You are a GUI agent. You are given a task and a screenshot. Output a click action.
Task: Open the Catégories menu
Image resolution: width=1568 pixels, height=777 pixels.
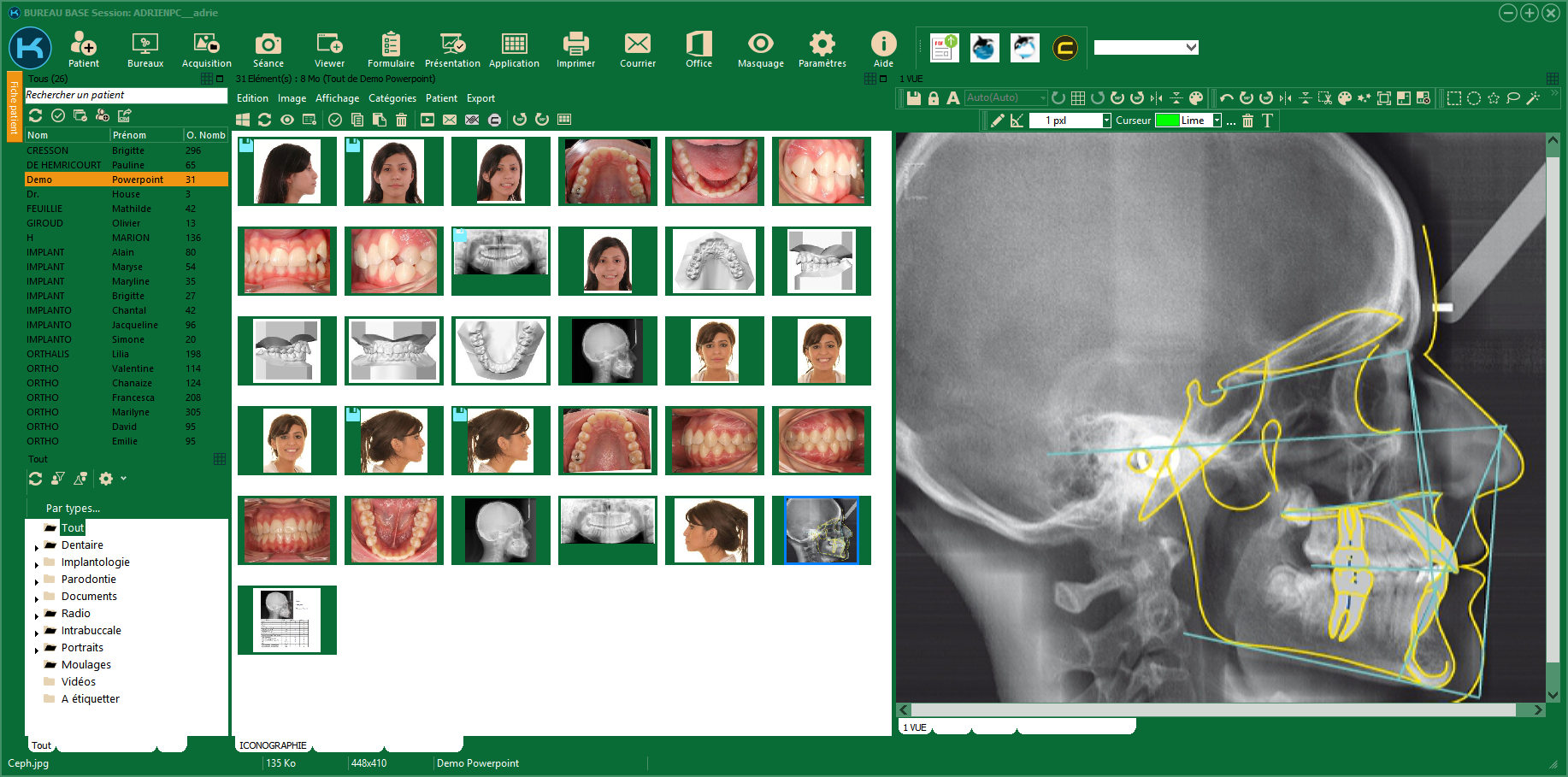[392, 98]
